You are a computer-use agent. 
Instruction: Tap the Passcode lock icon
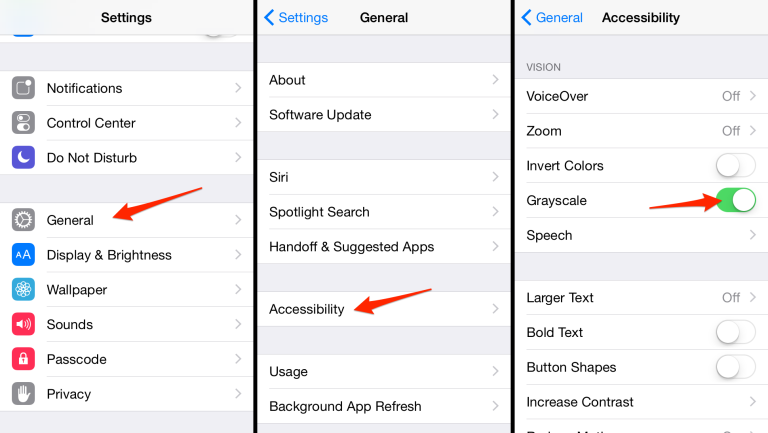pos(23,359)
